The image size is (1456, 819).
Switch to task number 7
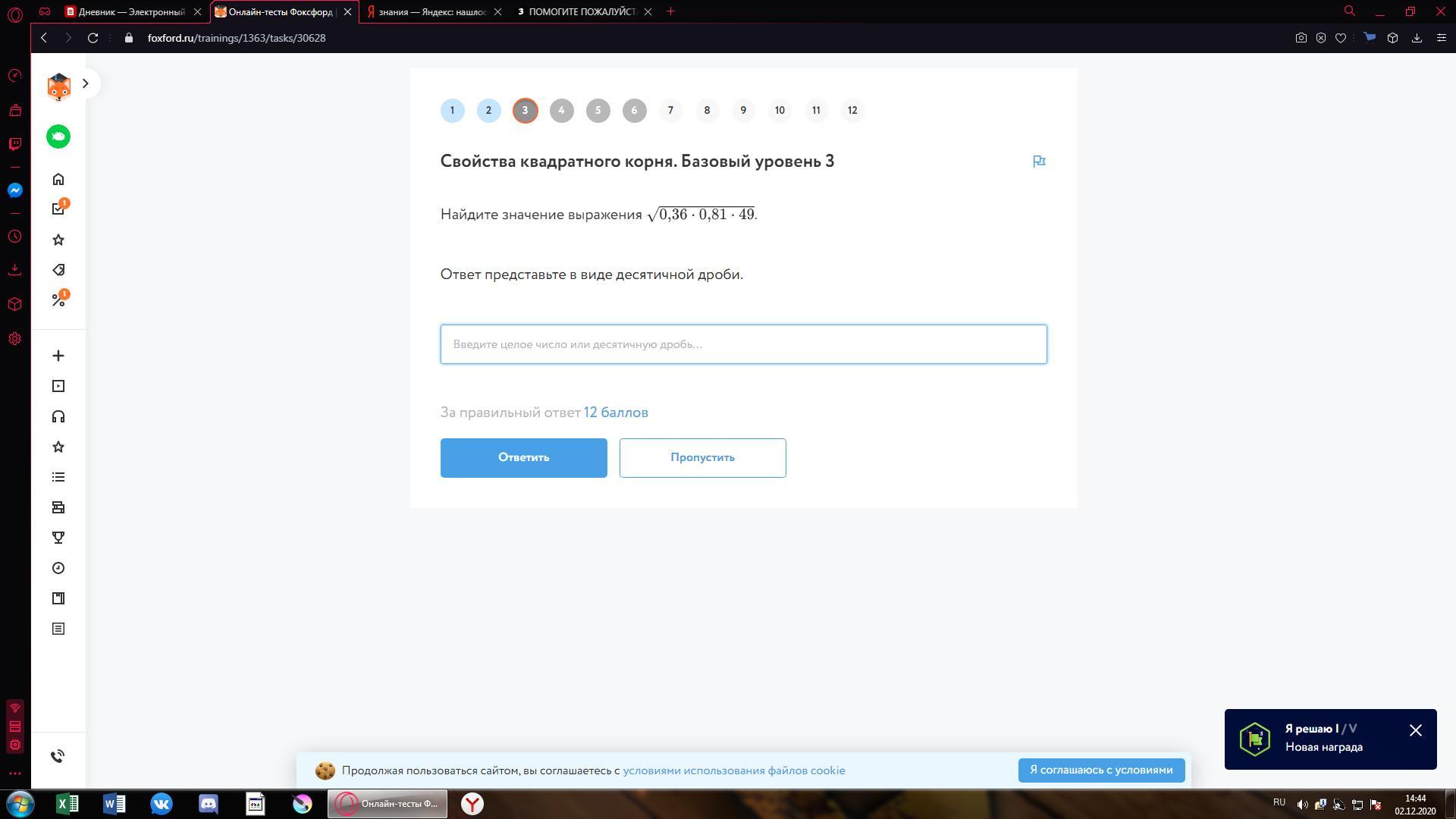click(670, 111)
